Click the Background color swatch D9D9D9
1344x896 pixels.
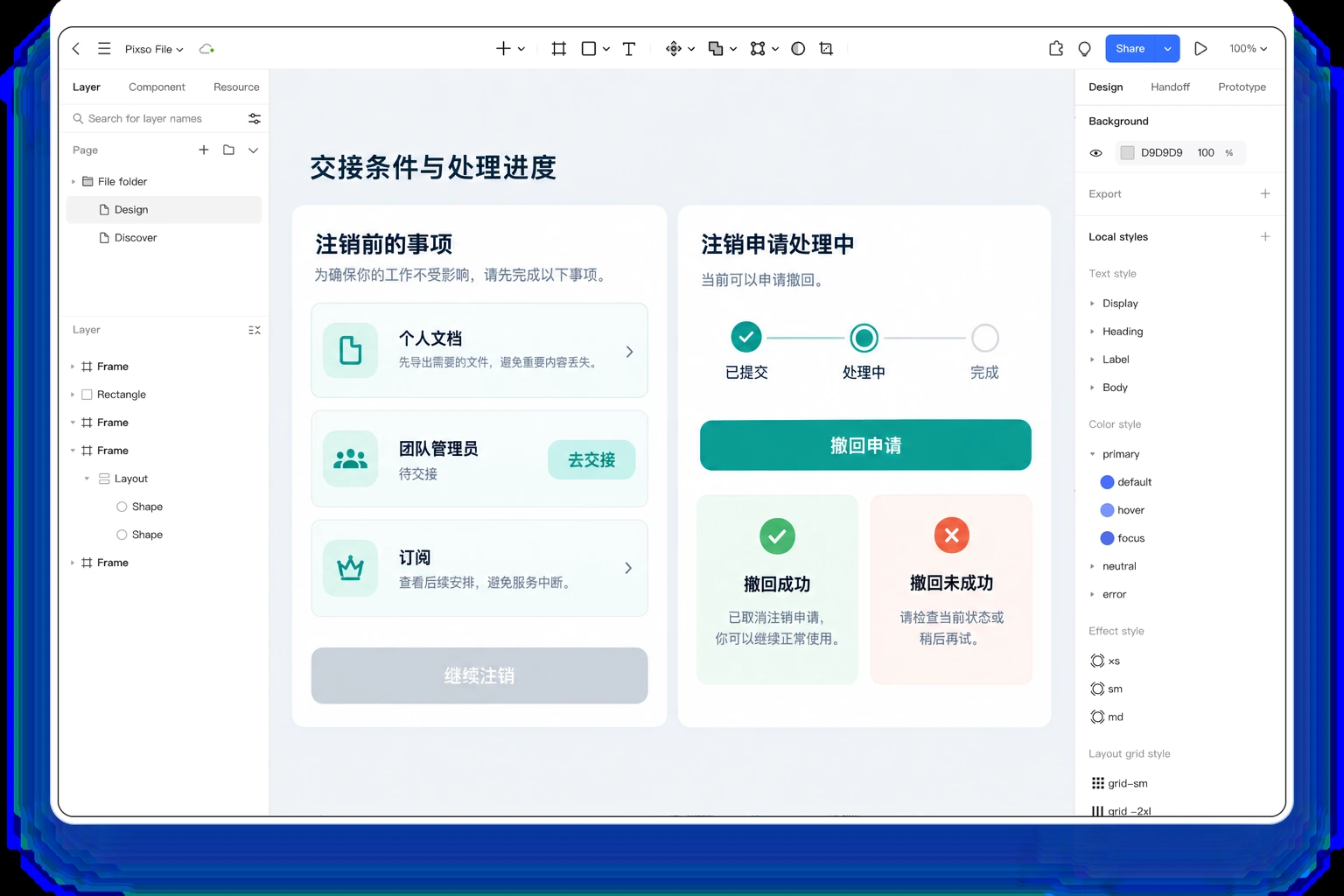[x=1127, y=153]
